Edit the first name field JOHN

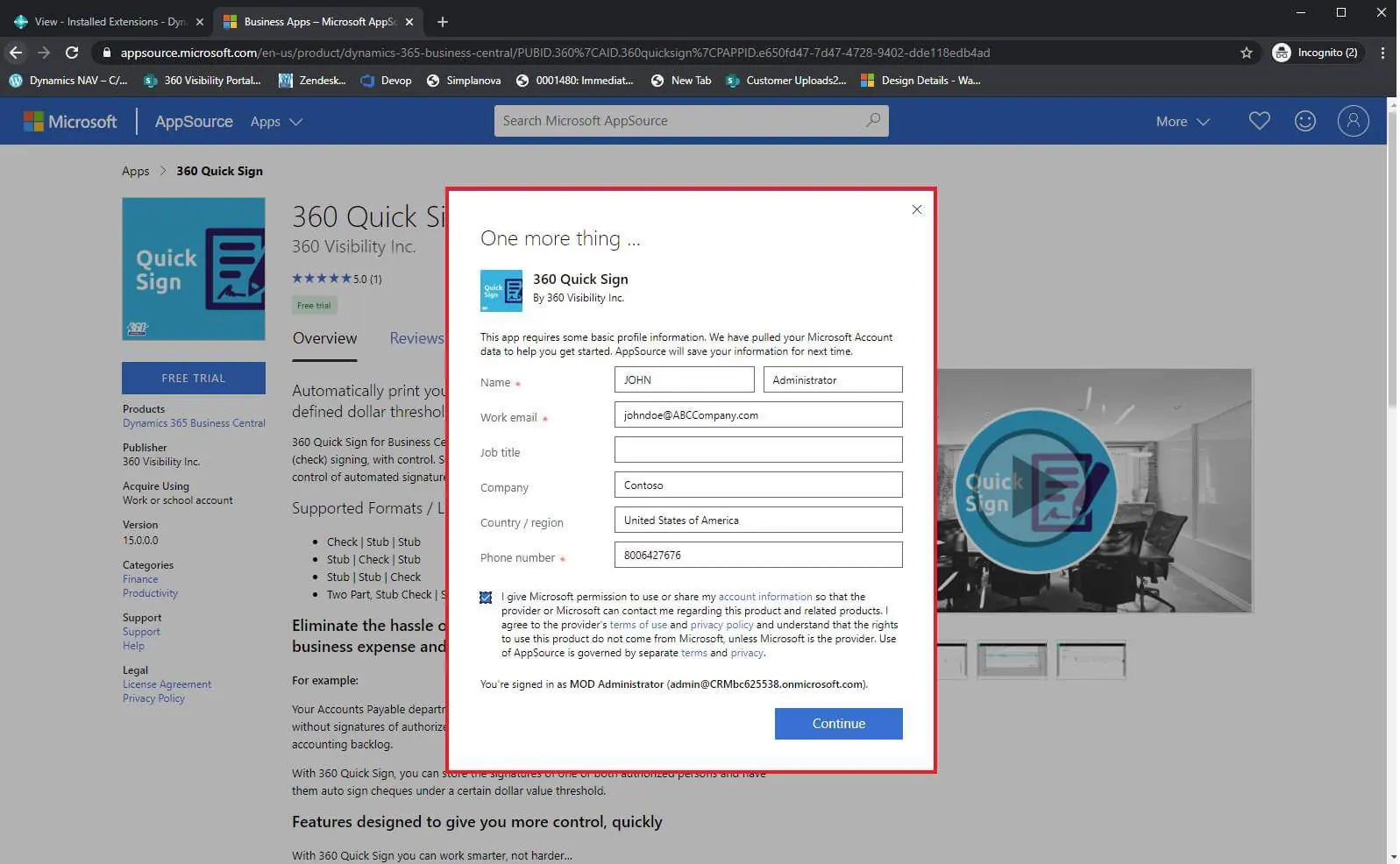click(684, 379)
